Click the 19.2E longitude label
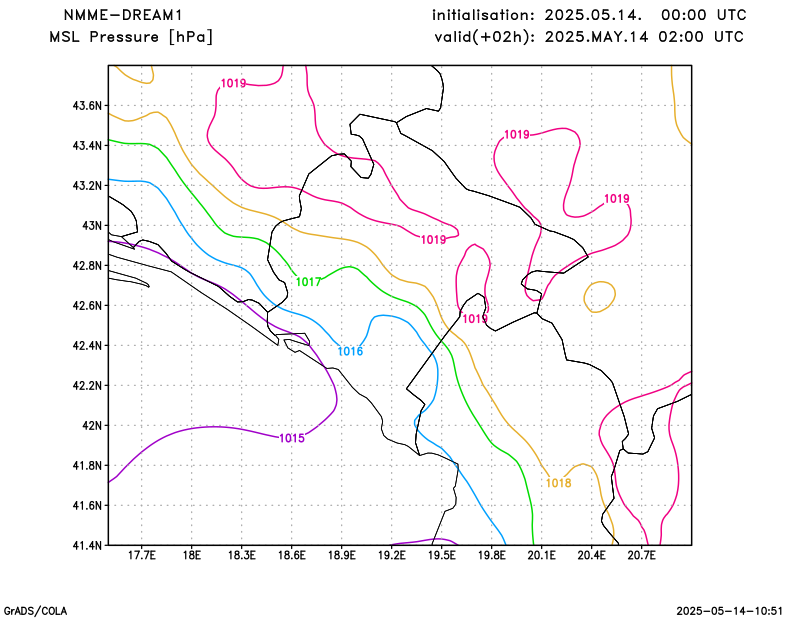Screen dimensions: 800x618 coord(391,555)
